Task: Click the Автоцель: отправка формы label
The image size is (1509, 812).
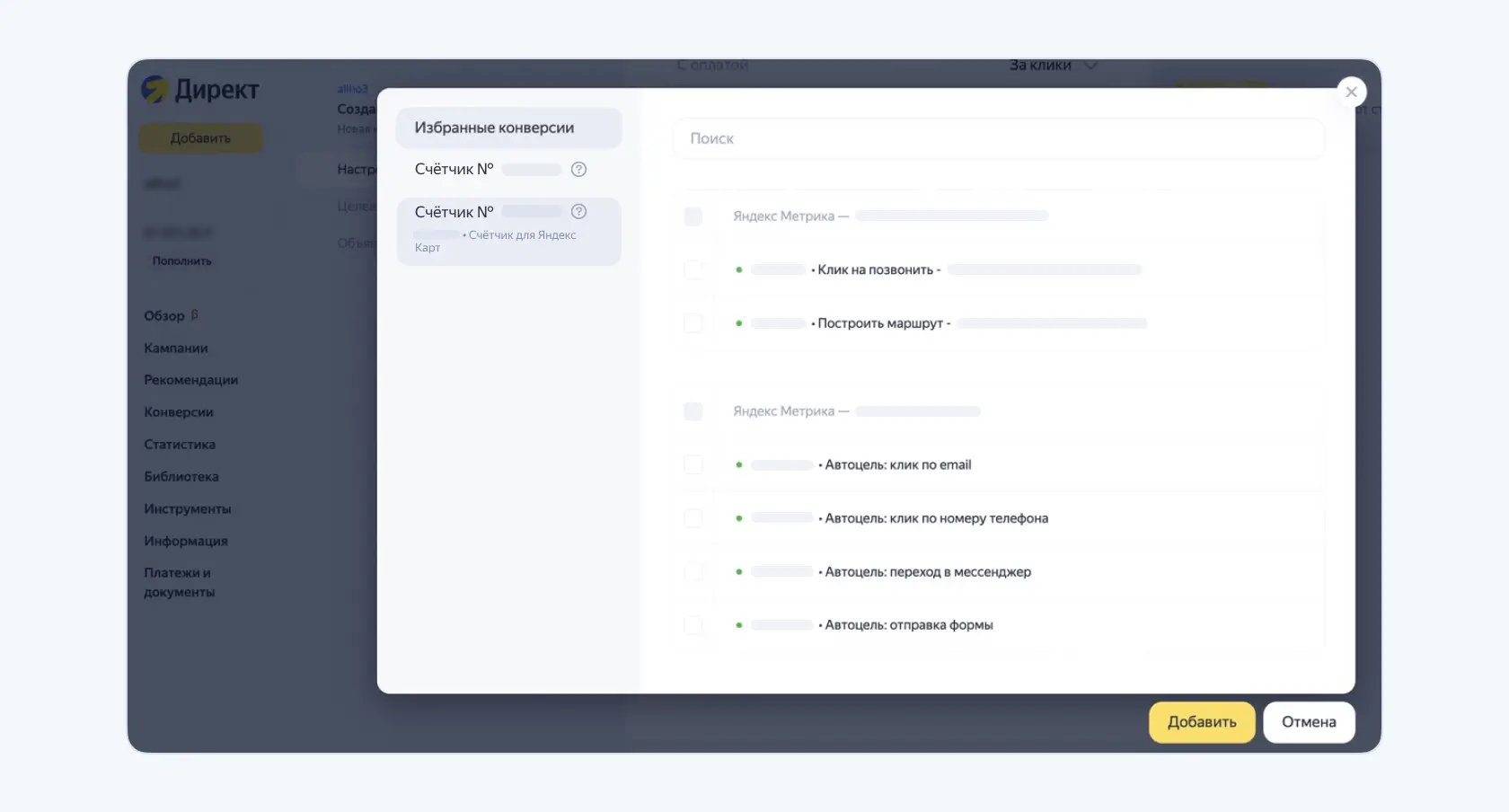Action: click(909, 625)
